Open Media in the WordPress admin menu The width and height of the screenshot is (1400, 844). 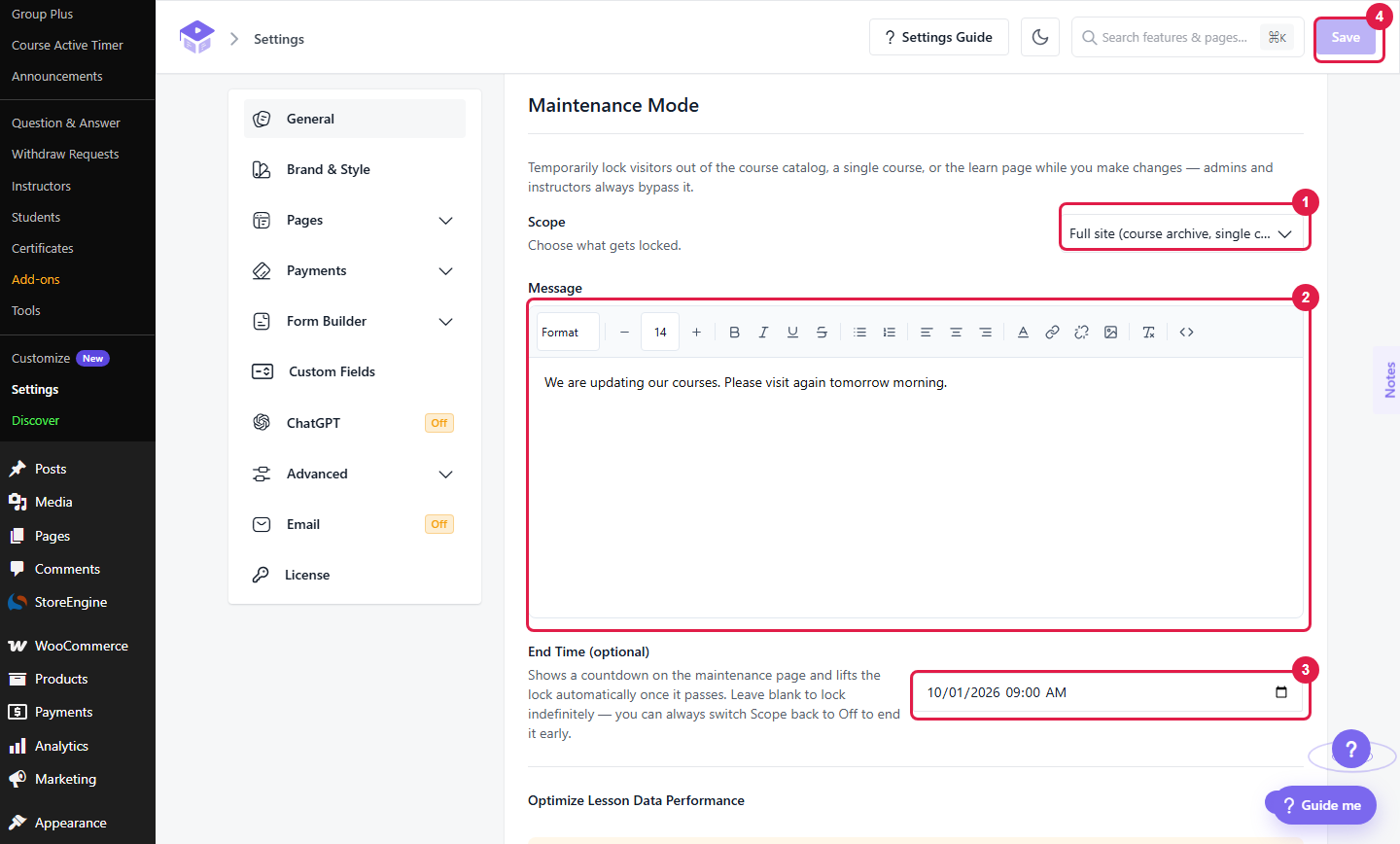point(78,502)
